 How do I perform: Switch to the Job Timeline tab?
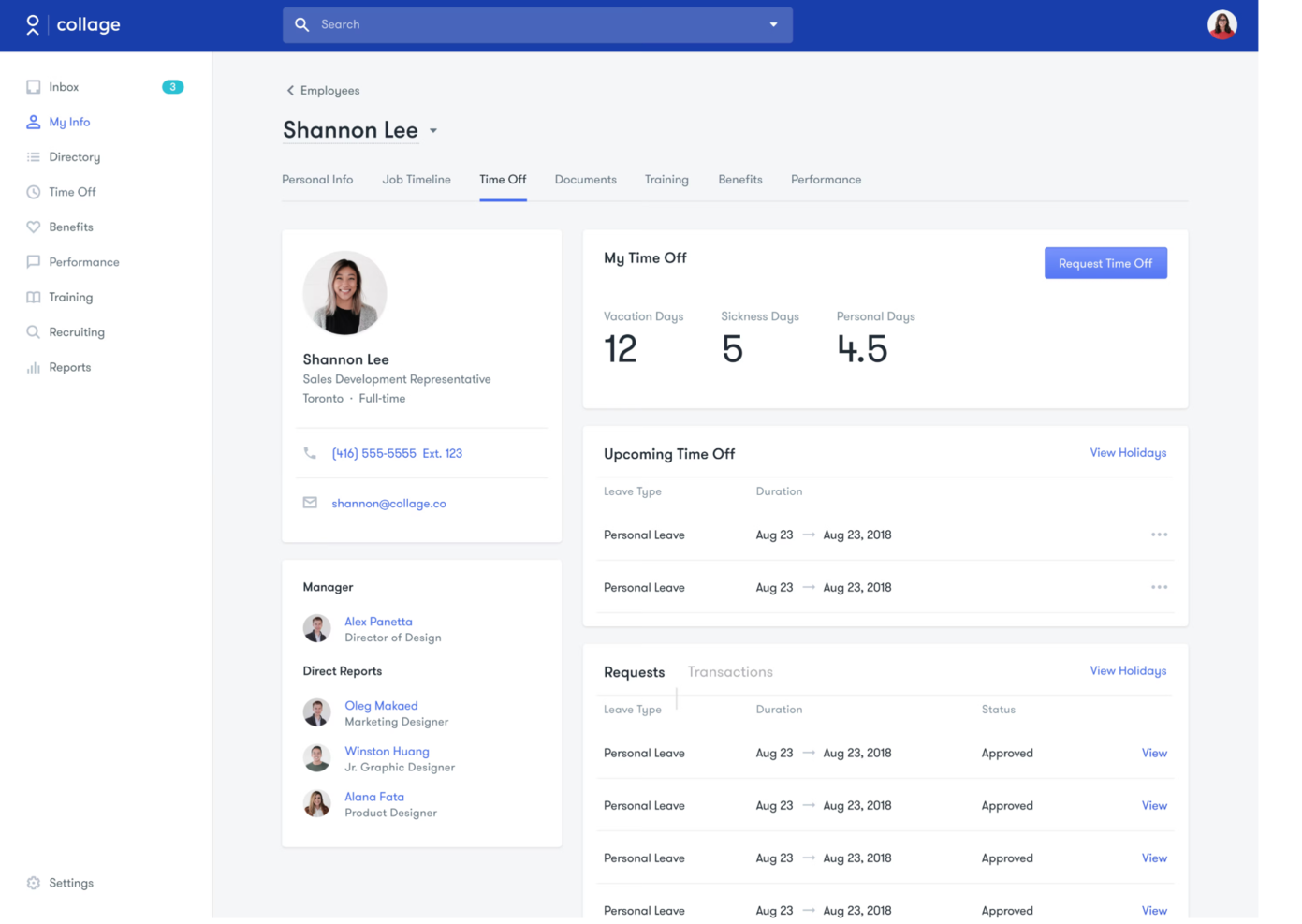point(417,180)
